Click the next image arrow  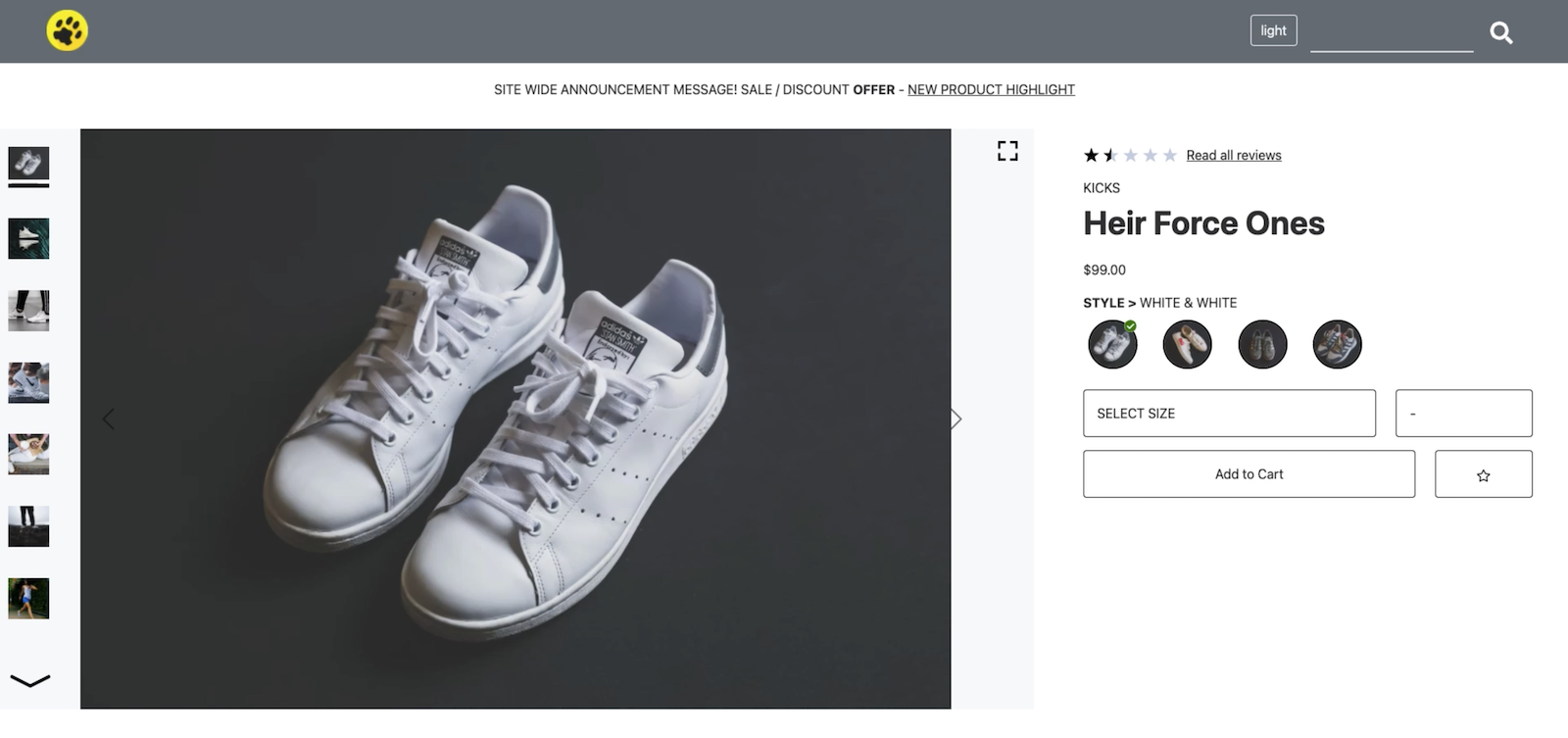click(x=955, y=418)
